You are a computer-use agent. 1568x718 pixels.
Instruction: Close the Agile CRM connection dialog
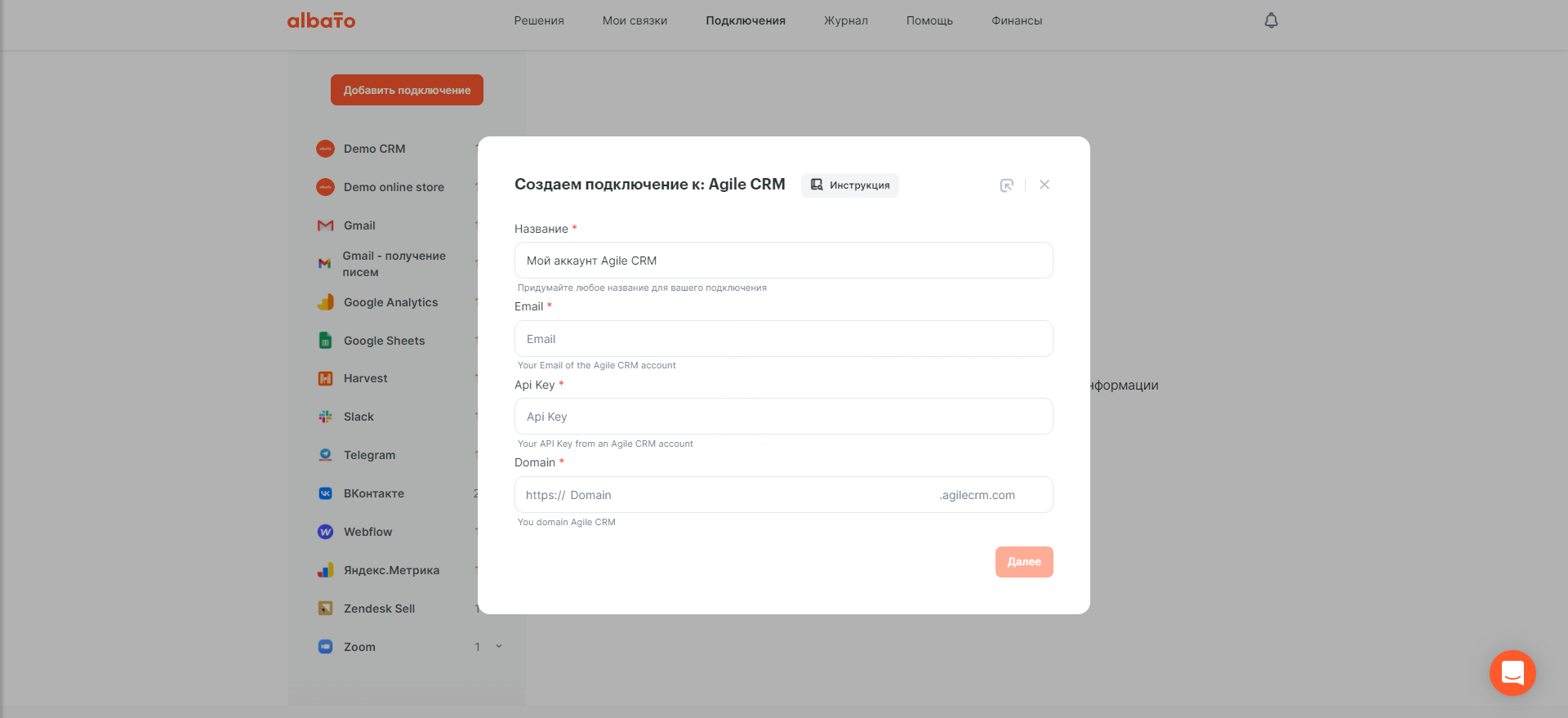point(1045,185)
